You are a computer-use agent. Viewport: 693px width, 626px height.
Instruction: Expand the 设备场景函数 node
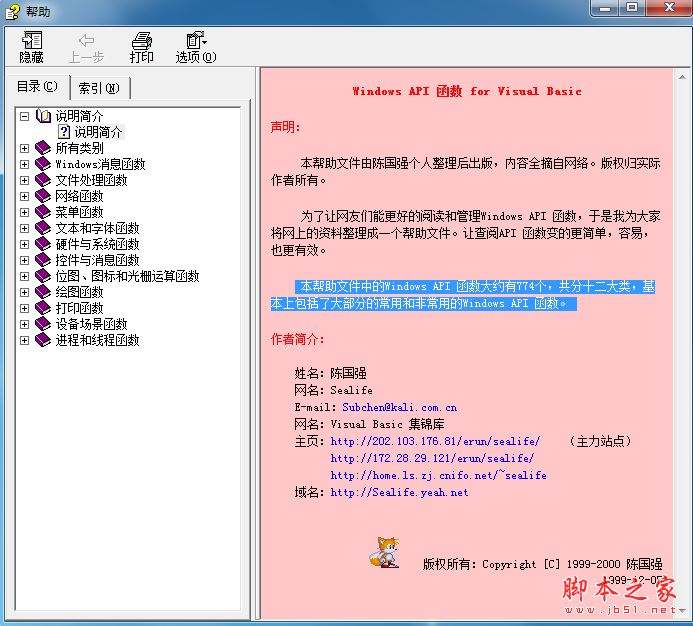point(24,324)
